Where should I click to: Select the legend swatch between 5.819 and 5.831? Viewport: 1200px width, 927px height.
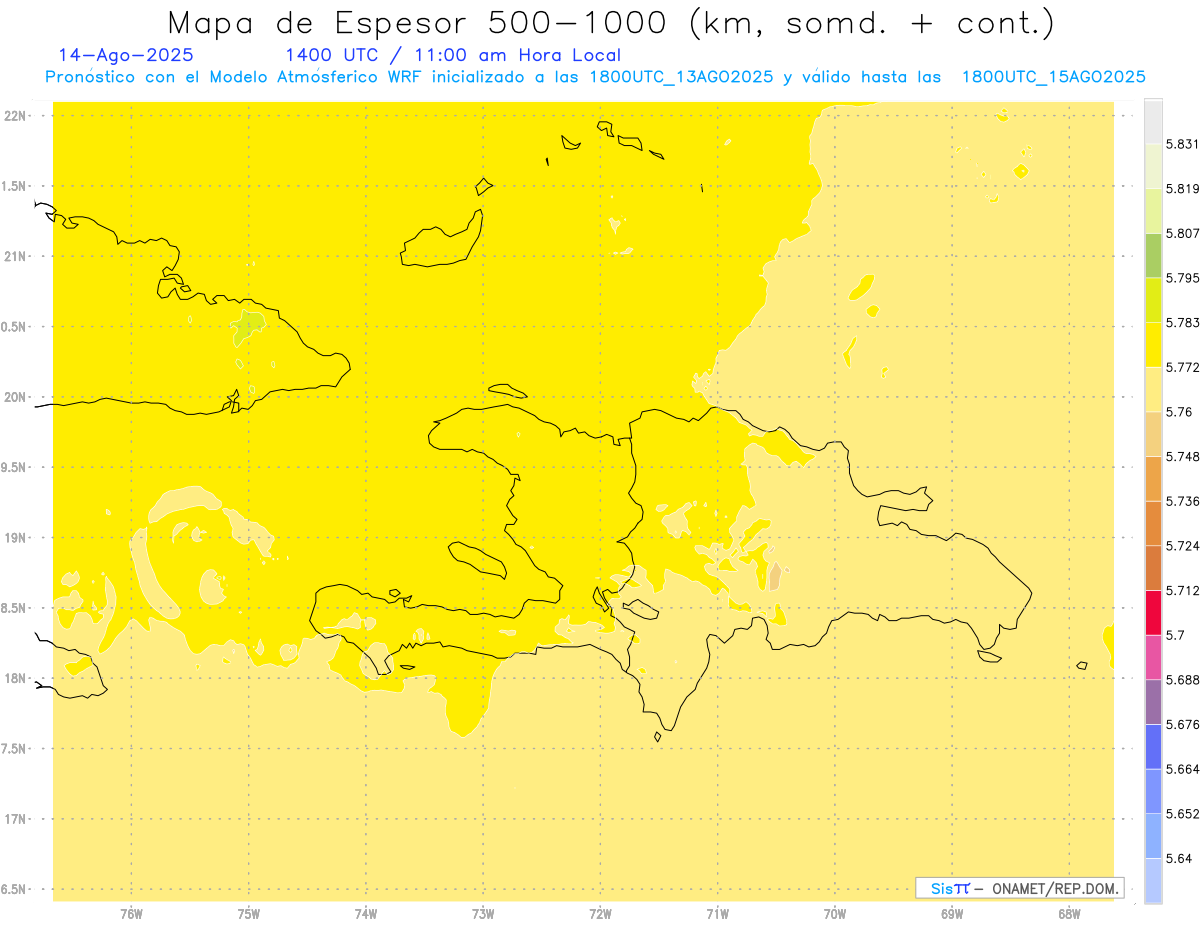pos(1153,165)
